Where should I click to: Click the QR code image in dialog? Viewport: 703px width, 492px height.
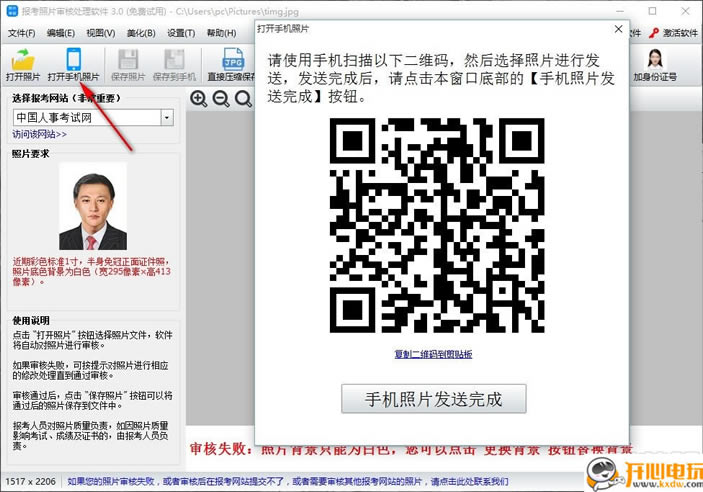437,225
